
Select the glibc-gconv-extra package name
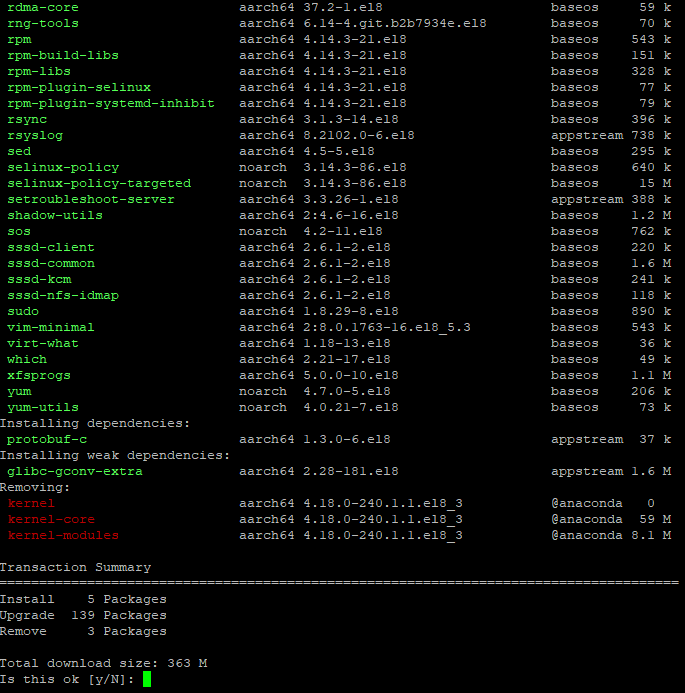pos(75,471)
